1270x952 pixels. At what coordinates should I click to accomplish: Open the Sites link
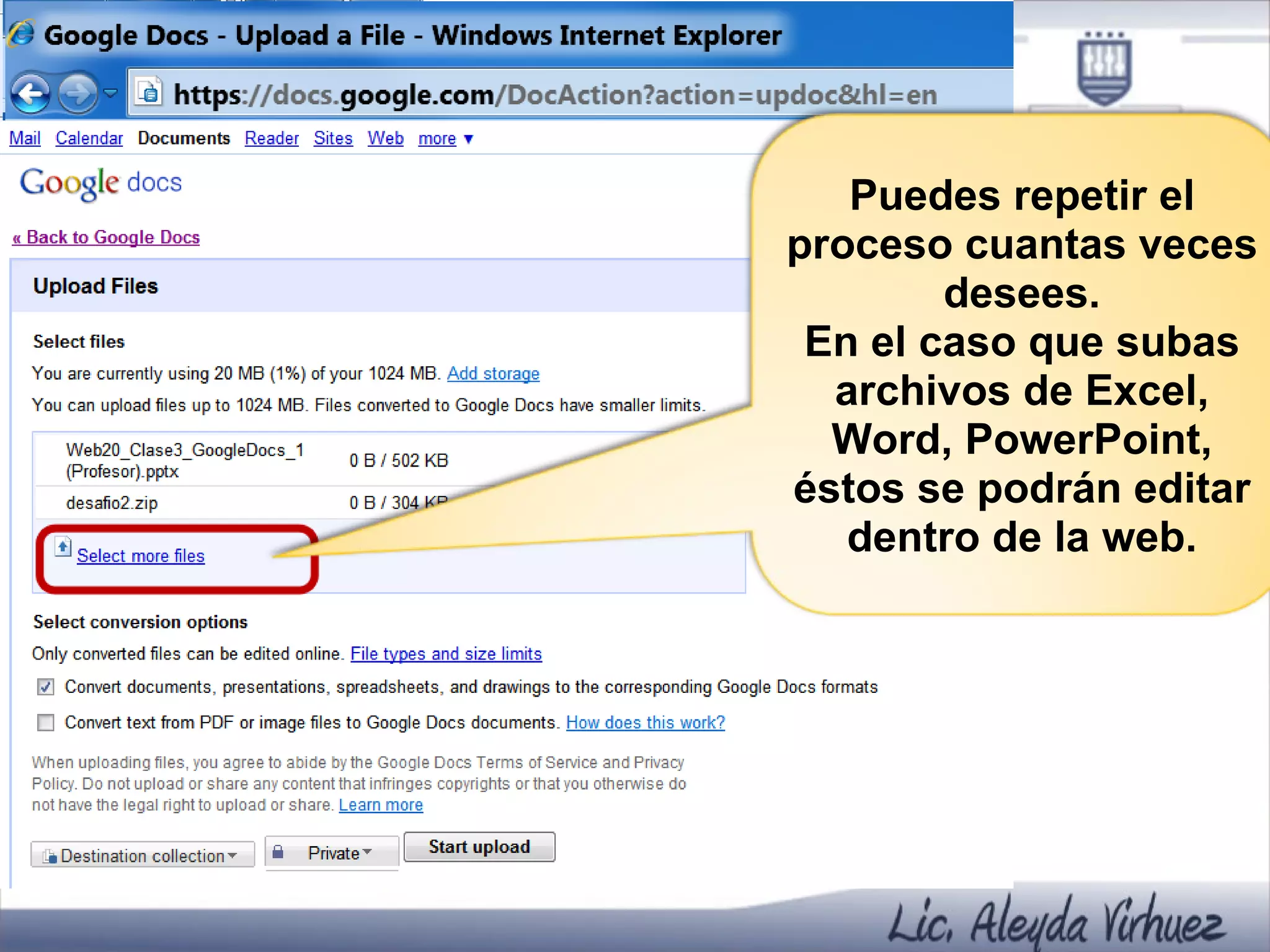click(x=333, y=138)
